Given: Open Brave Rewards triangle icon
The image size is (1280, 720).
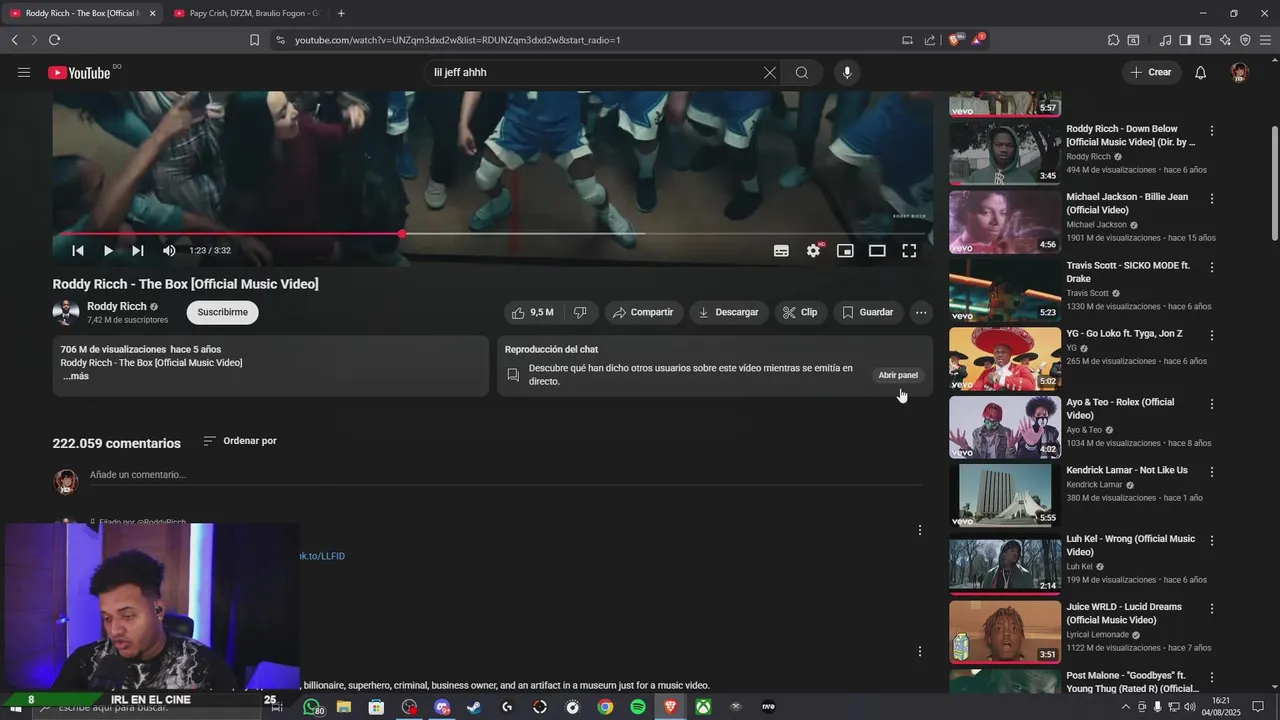Looking at the screenshot, I should point(977,40).
